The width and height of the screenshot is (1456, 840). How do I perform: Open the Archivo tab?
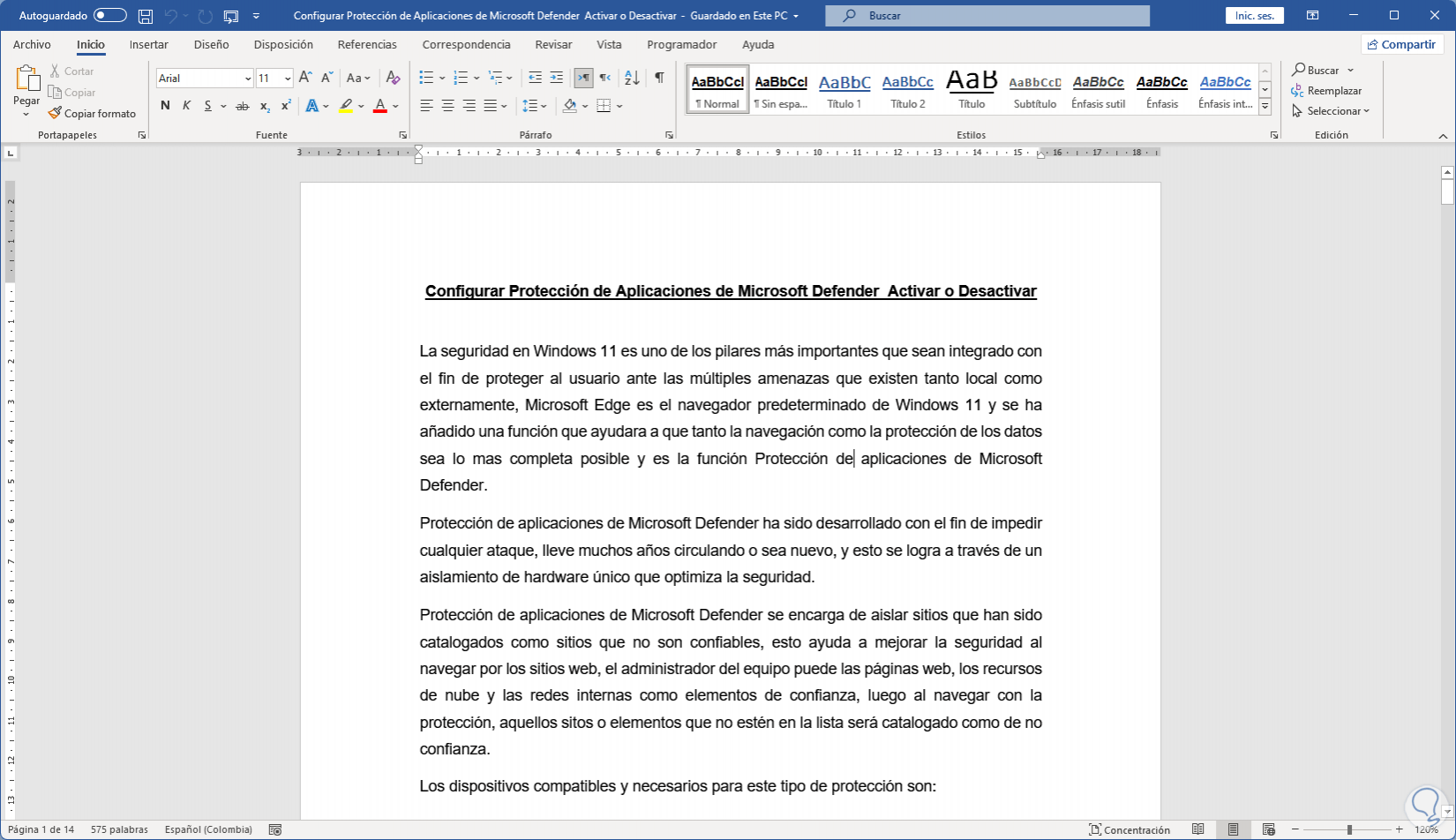(x=32, y=44)
